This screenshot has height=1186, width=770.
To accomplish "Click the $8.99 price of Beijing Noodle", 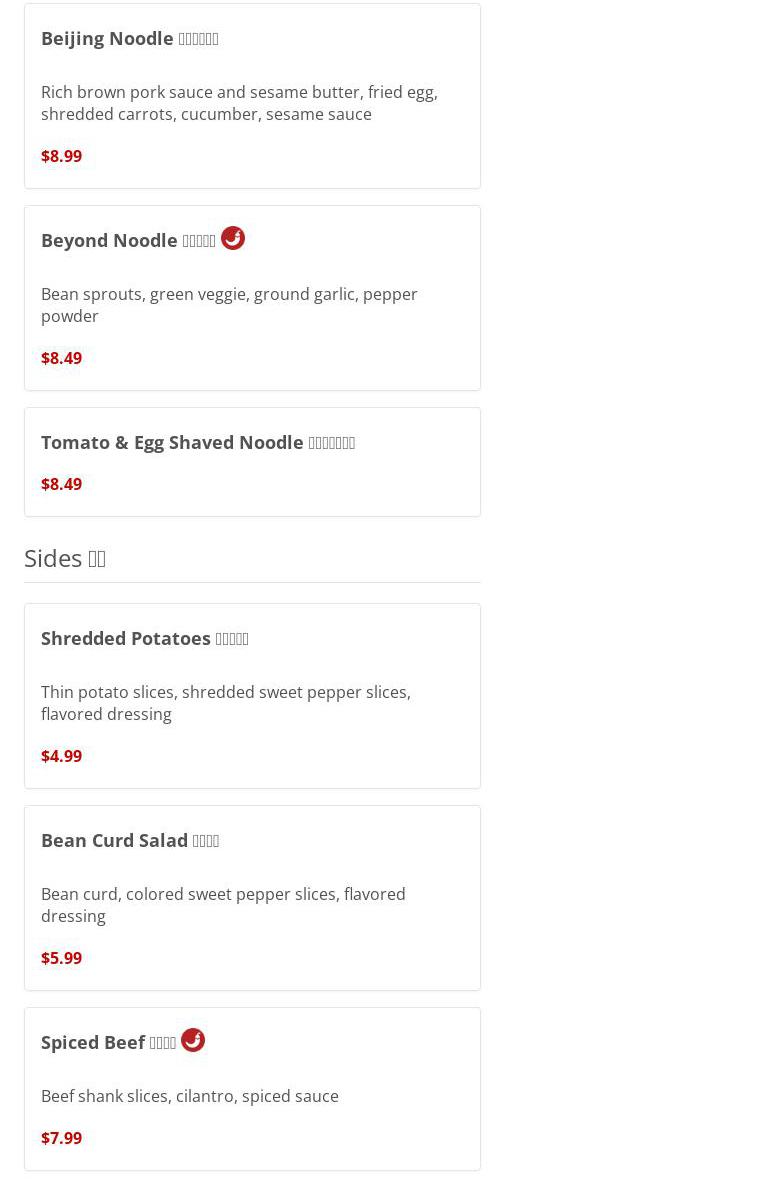I will 61,156.
